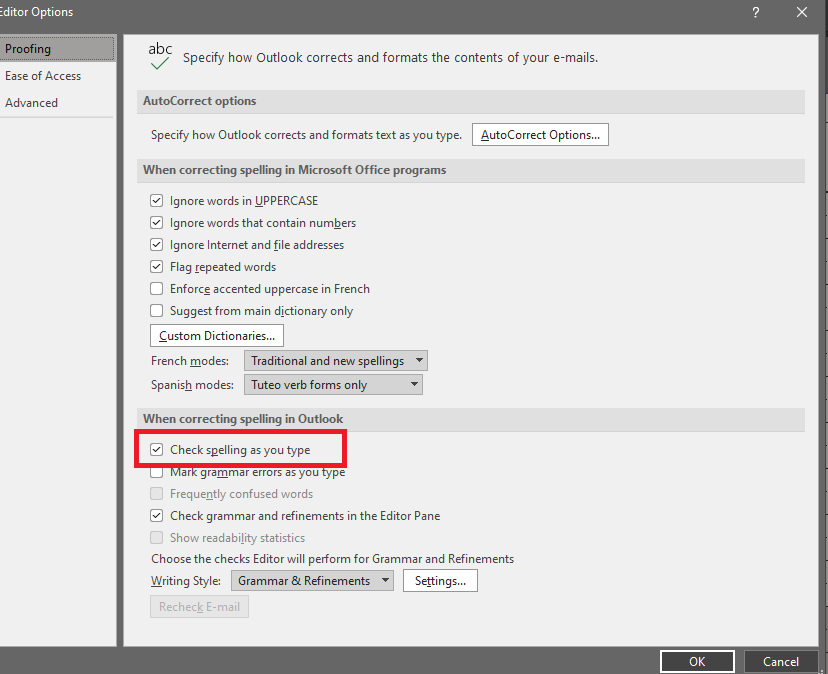This screenshot has width=828, height=674.
Task: Click the Frequently confused words checkbox
Action: [x=156, y=494]
